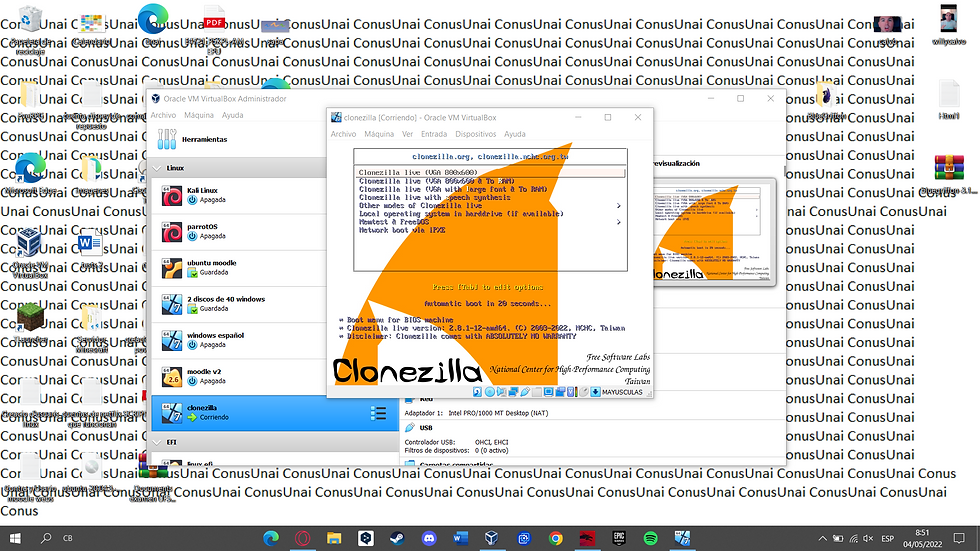Click the hard disk activity icon in VM status bar

click(478, 392)
